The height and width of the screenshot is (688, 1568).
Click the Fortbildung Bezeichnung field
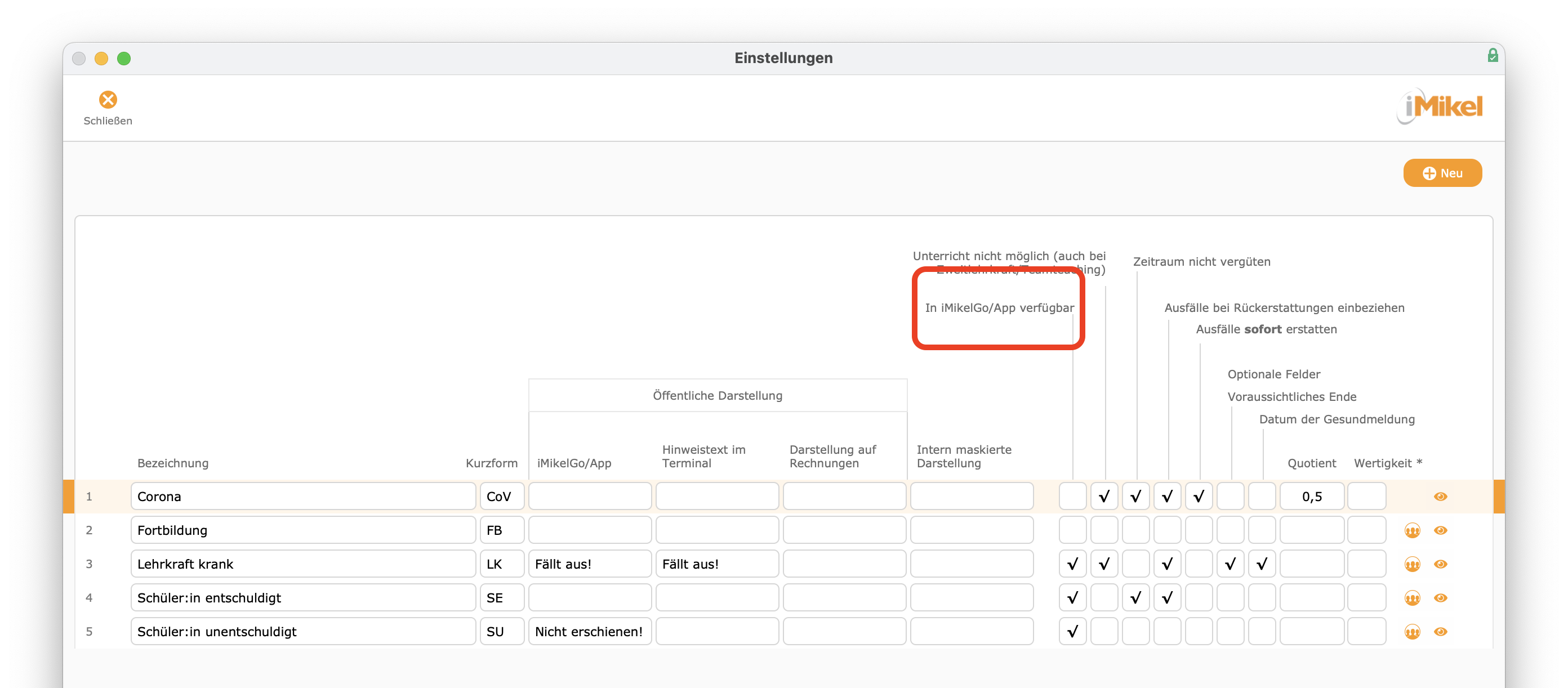pos(302,530)
